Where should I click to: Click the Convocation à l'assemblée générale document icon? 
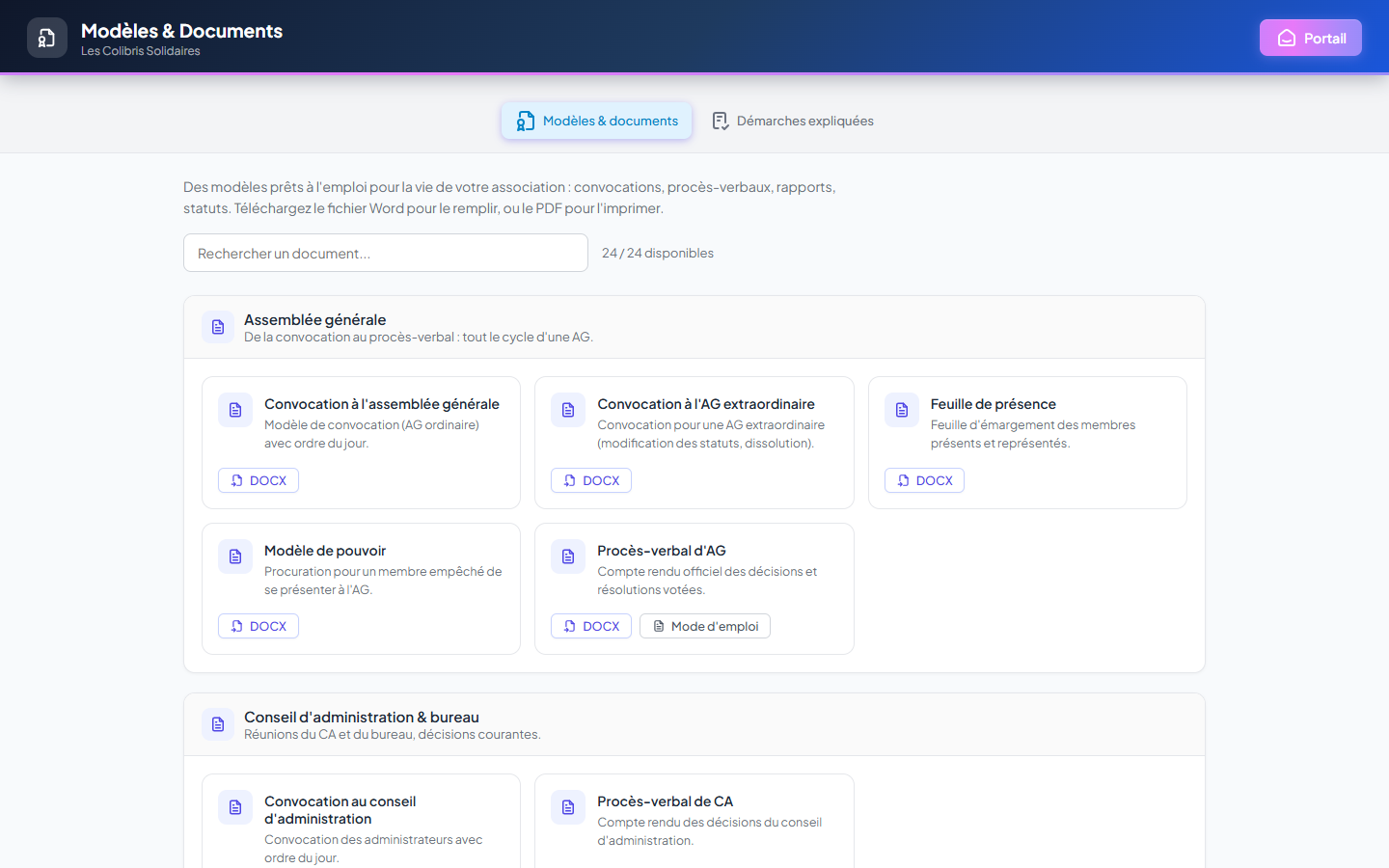235,410
